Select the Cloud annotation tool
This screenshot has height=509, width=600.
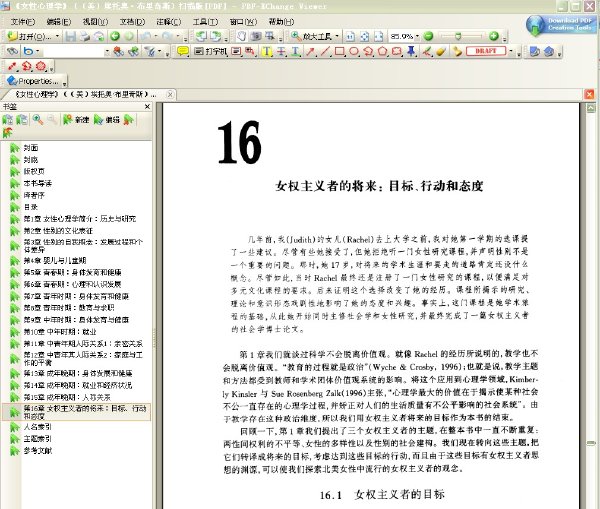tap(397, 51)
